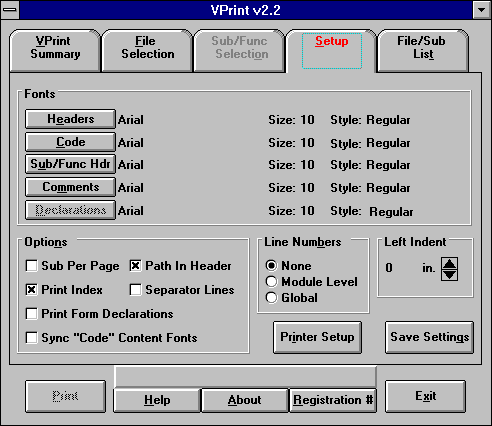This screenshot has height=426, width=492.
Task: Decrease left indent with down arrow
Action: (x=449, y=275)
